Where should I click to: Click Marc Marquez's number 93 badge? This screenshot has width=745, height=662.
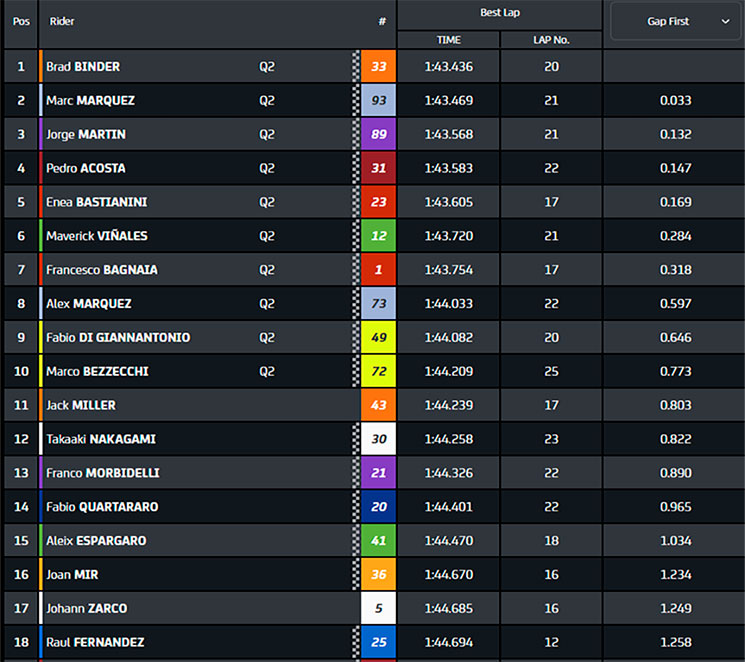pos(378,100)
